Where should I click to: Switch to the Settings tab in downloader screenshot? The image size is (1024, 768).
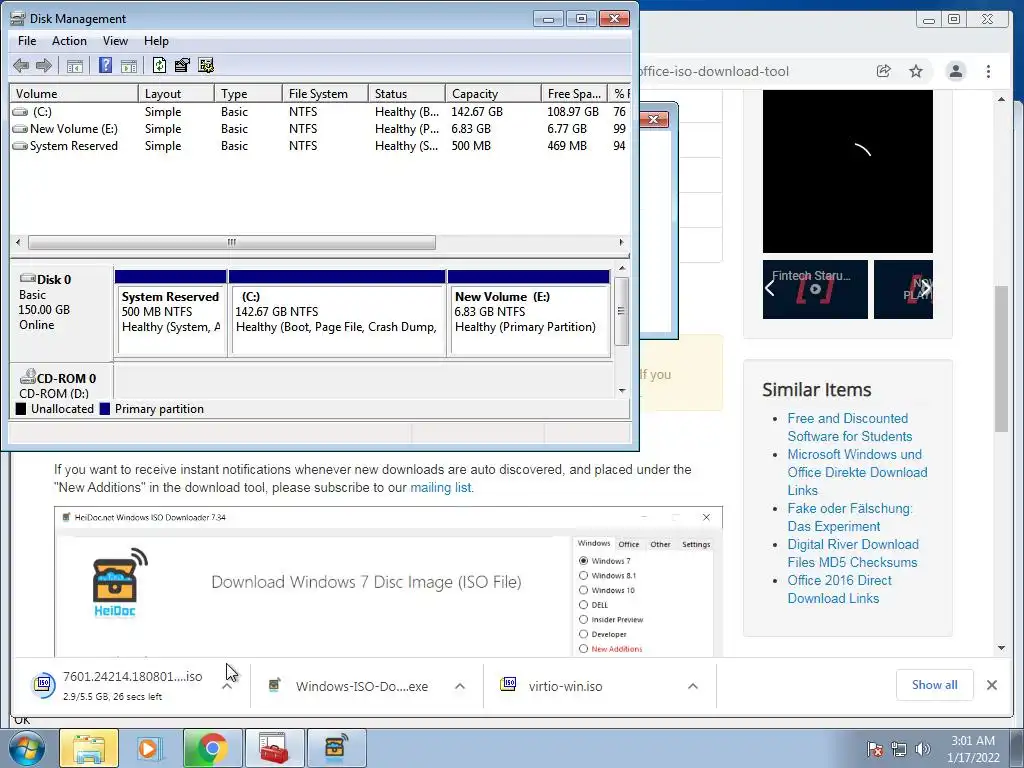(696, 545)
